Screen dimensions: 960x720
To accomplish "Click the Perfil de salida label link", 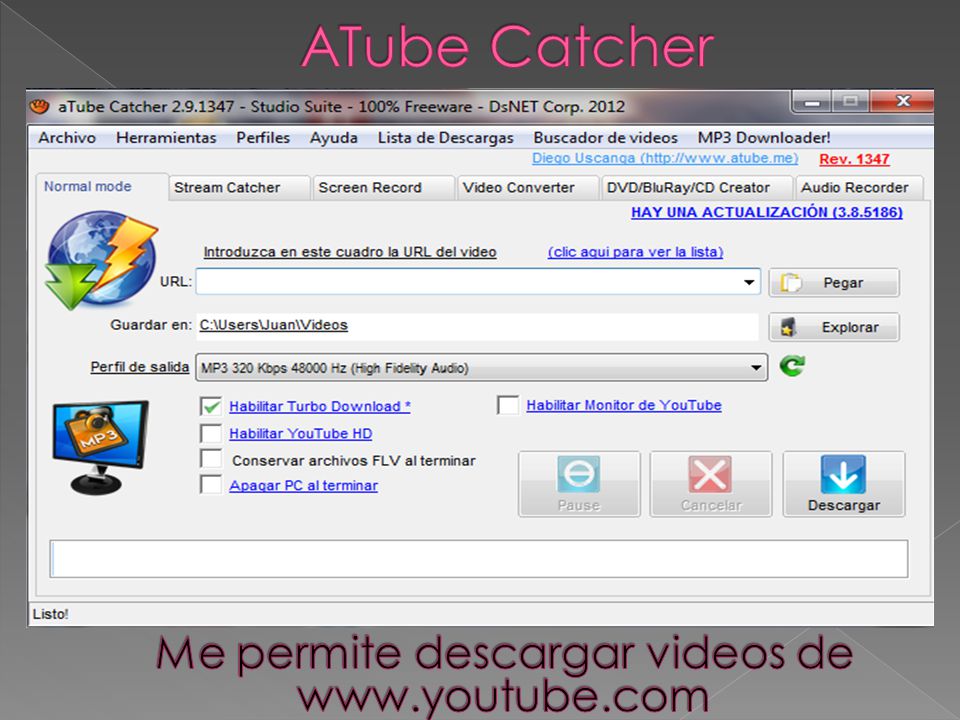I will [x=140, y=367].
